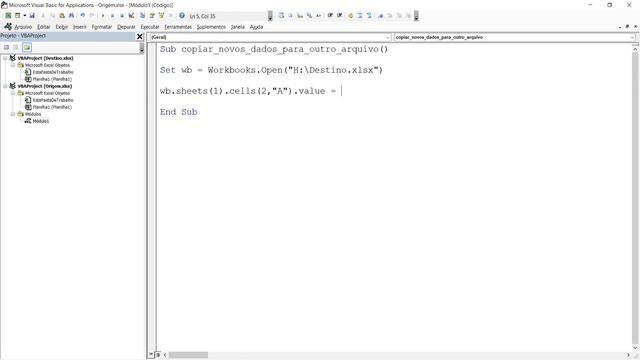Click the Insert UserForm toolbar icon
Screen dimensions: 640x360
point(18,16)
